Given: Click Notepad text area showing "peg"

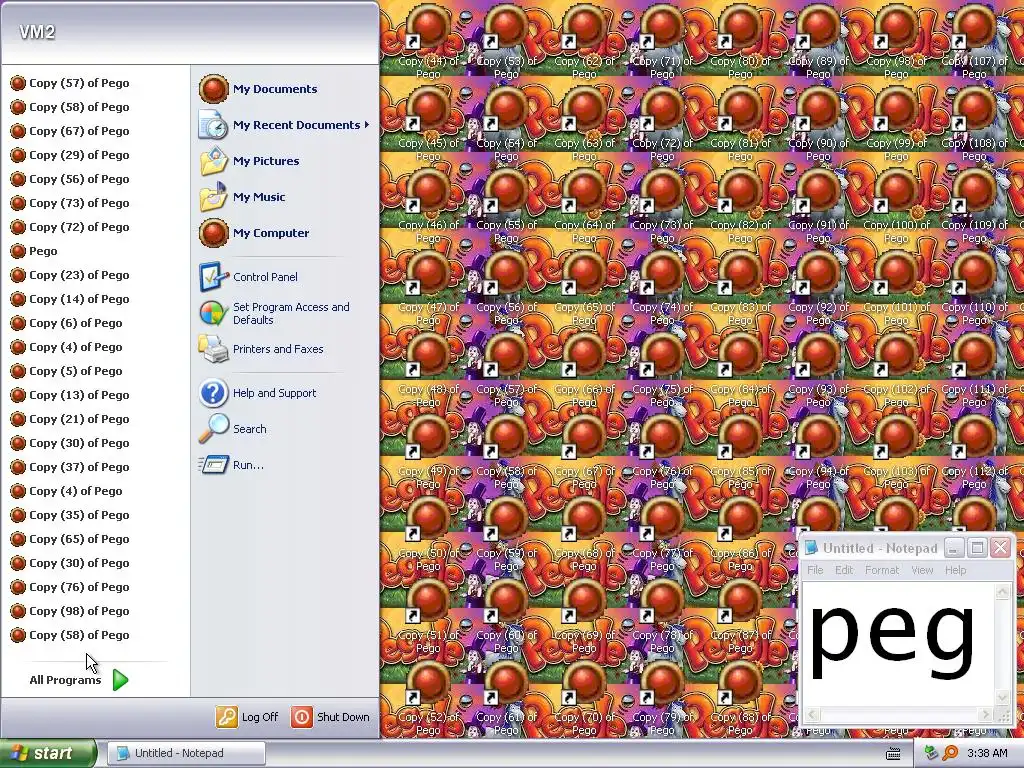Looking at the screenshot, I should [x=898, y=645].
